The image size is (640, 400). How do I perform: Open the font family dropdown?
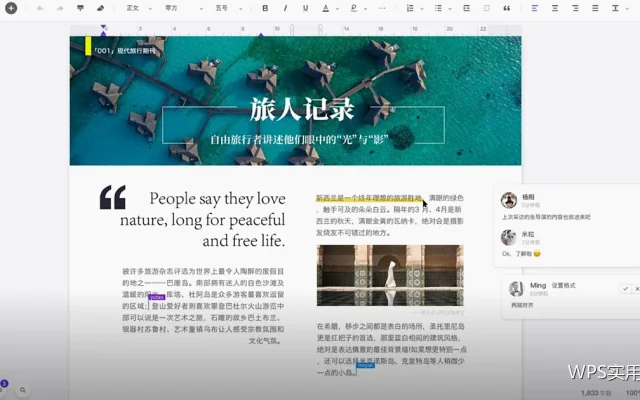pos(184,8)
